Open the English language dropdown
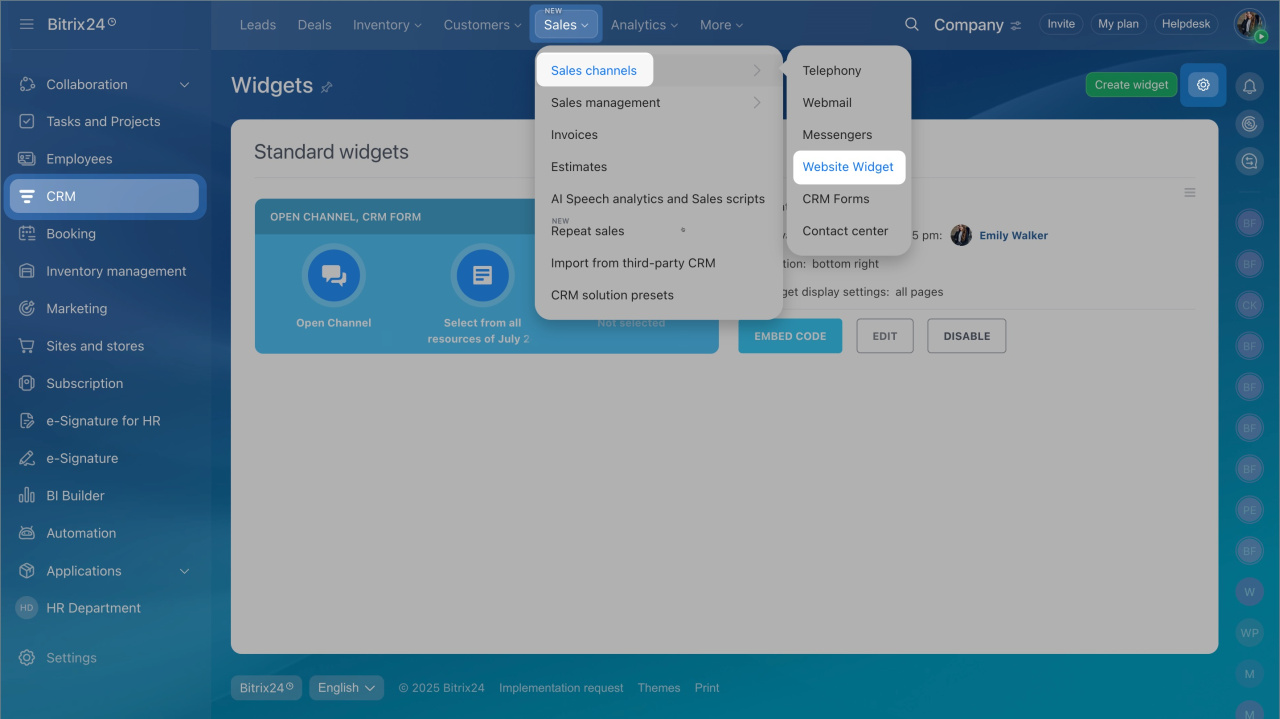This screenshot has height=719, width=1280. [346, 688]
